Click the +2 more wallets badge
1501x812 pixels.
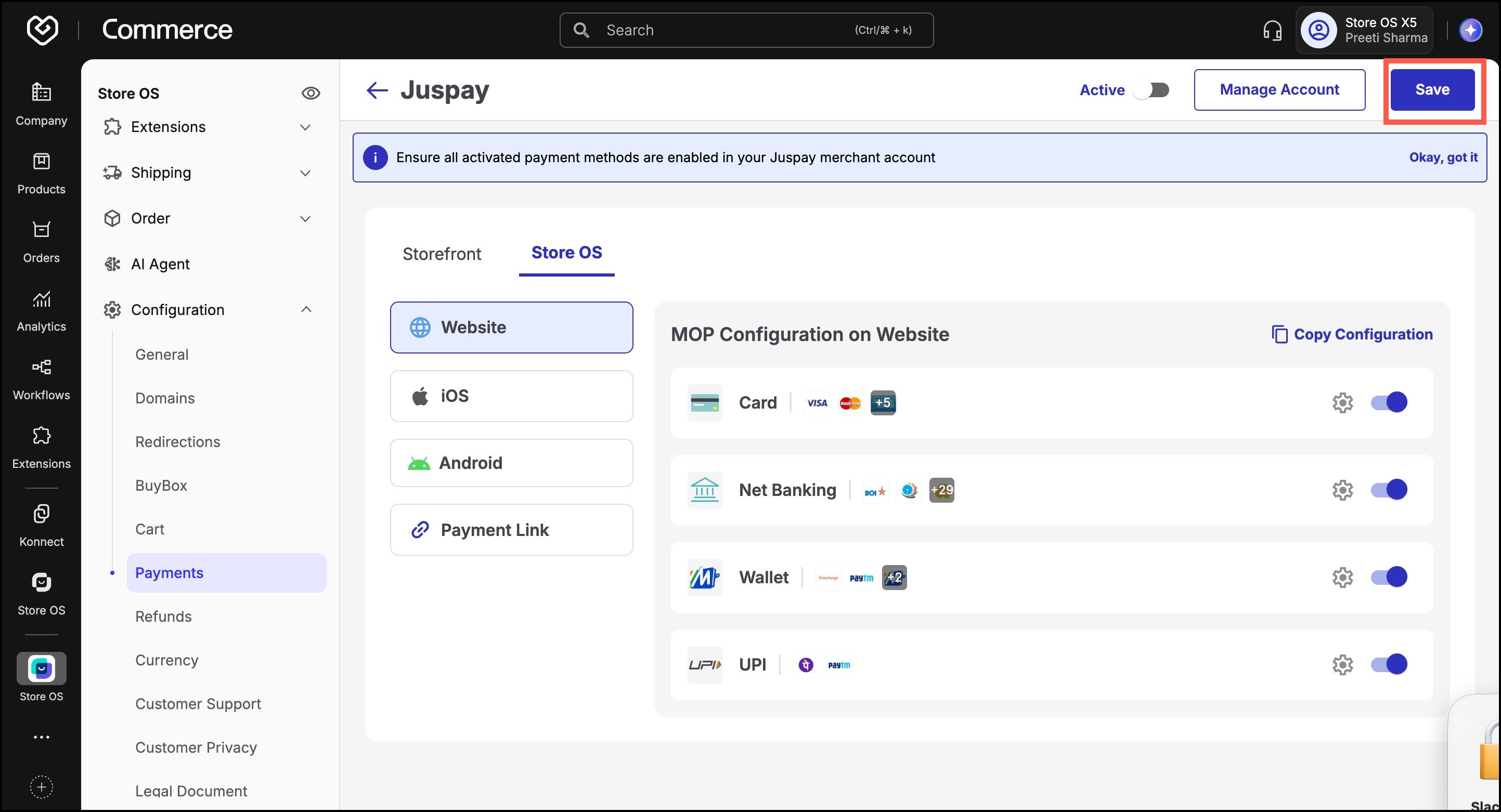(895, 577)
